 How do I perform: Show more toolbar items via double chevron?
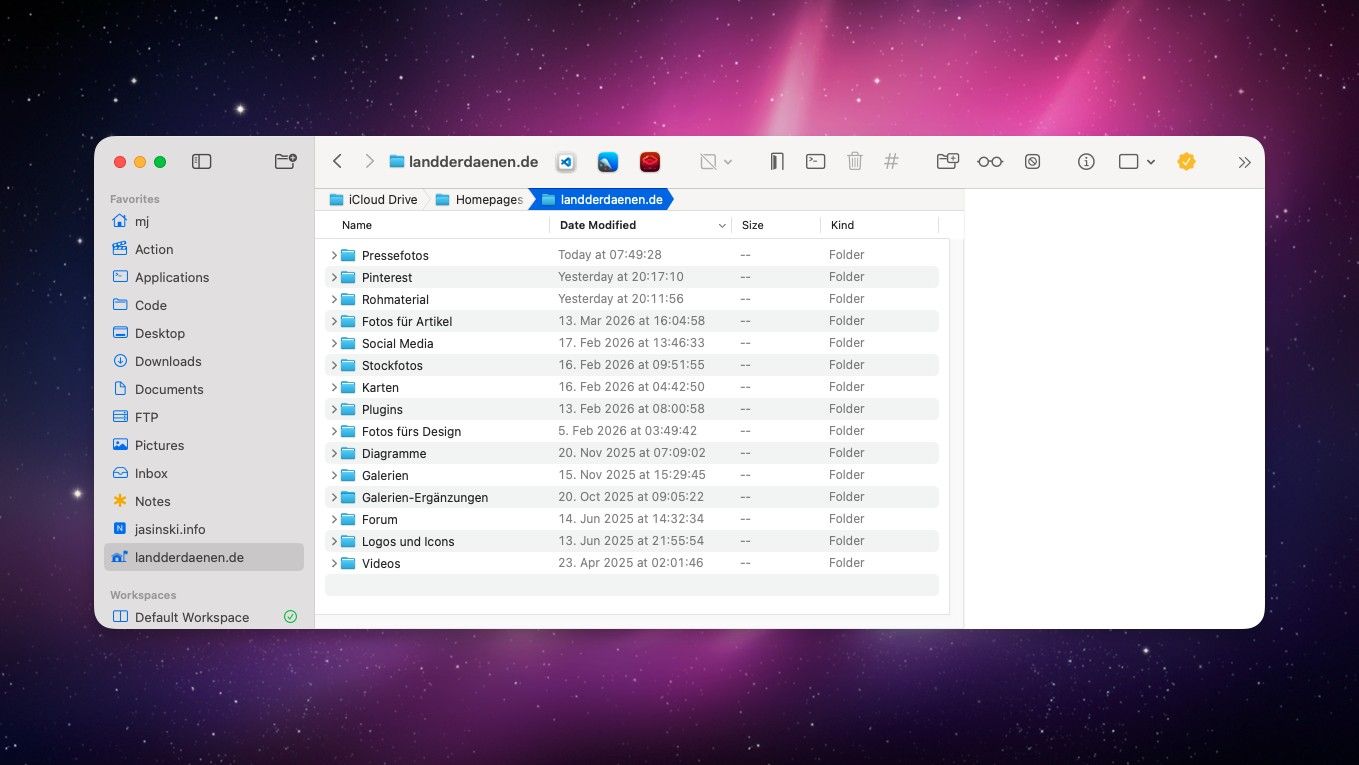[1244, 162]
